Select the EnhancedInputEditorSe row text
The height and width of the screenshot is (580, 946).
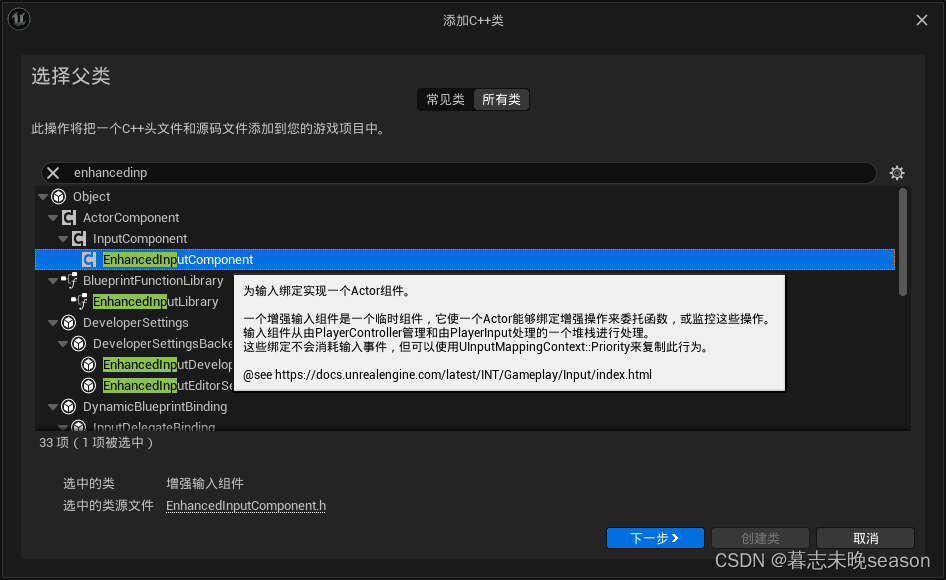(168, 386)
